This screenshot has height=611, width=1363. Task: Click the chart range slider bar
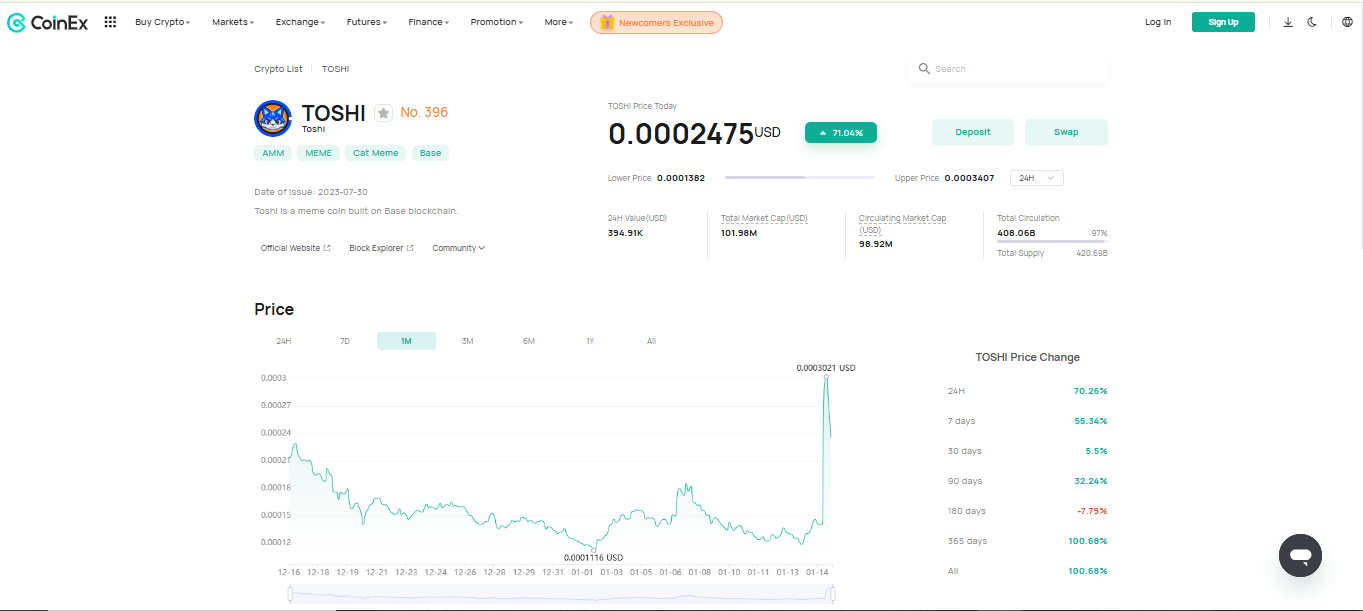(x=560, y=594)
